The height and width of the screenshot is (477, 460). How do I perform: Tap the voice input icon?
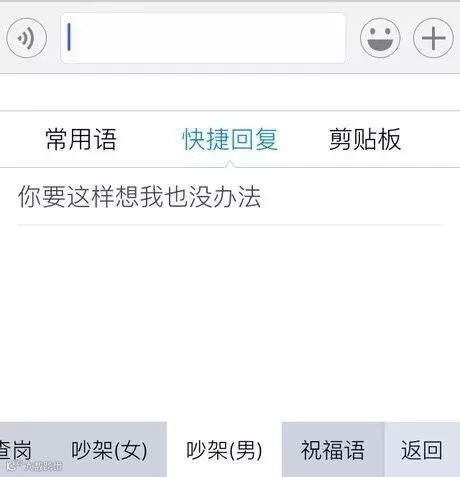27,38
